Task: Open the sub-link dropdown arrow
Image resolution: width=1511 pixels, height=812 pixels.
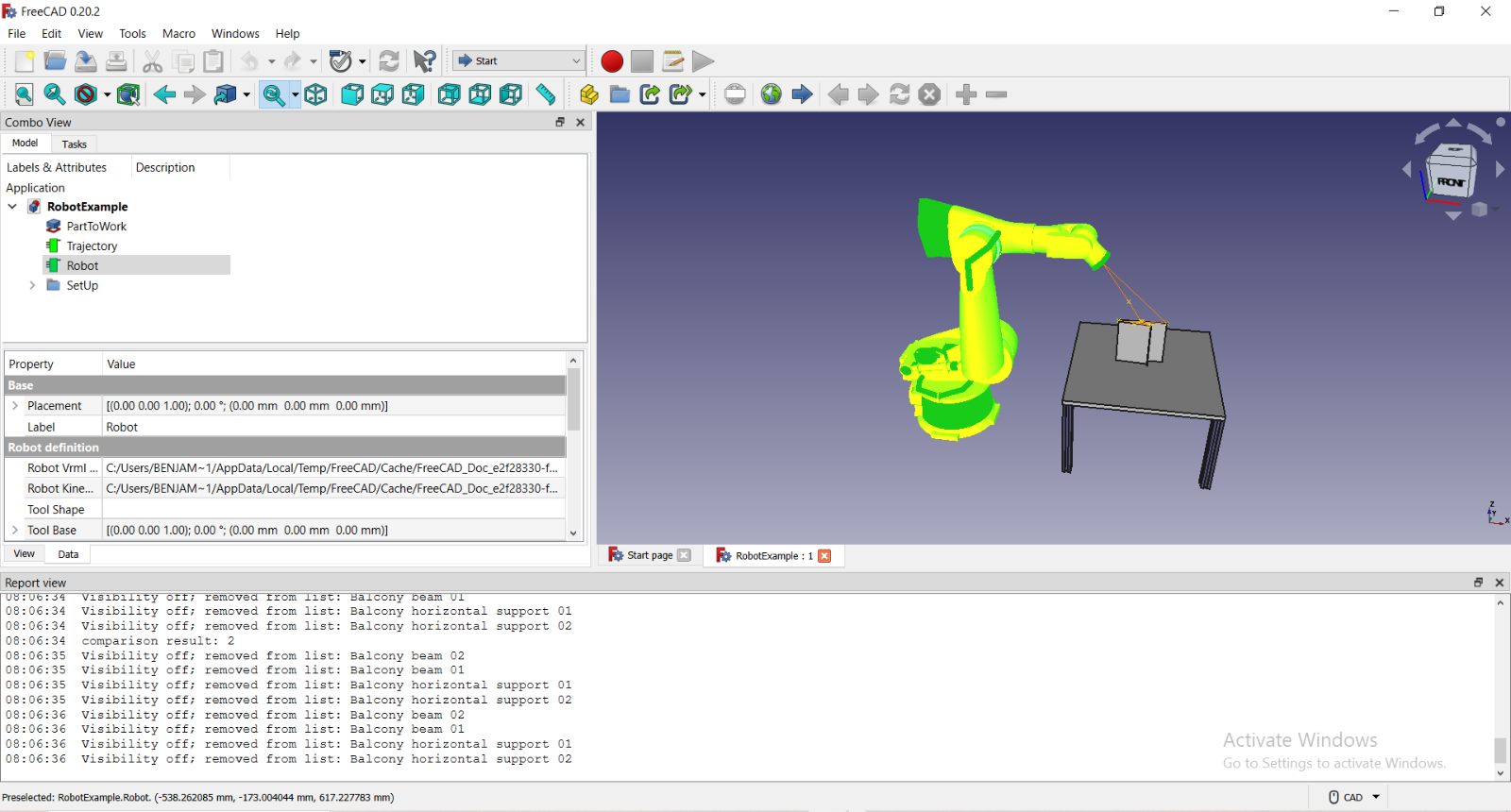Action: point(702,95)
